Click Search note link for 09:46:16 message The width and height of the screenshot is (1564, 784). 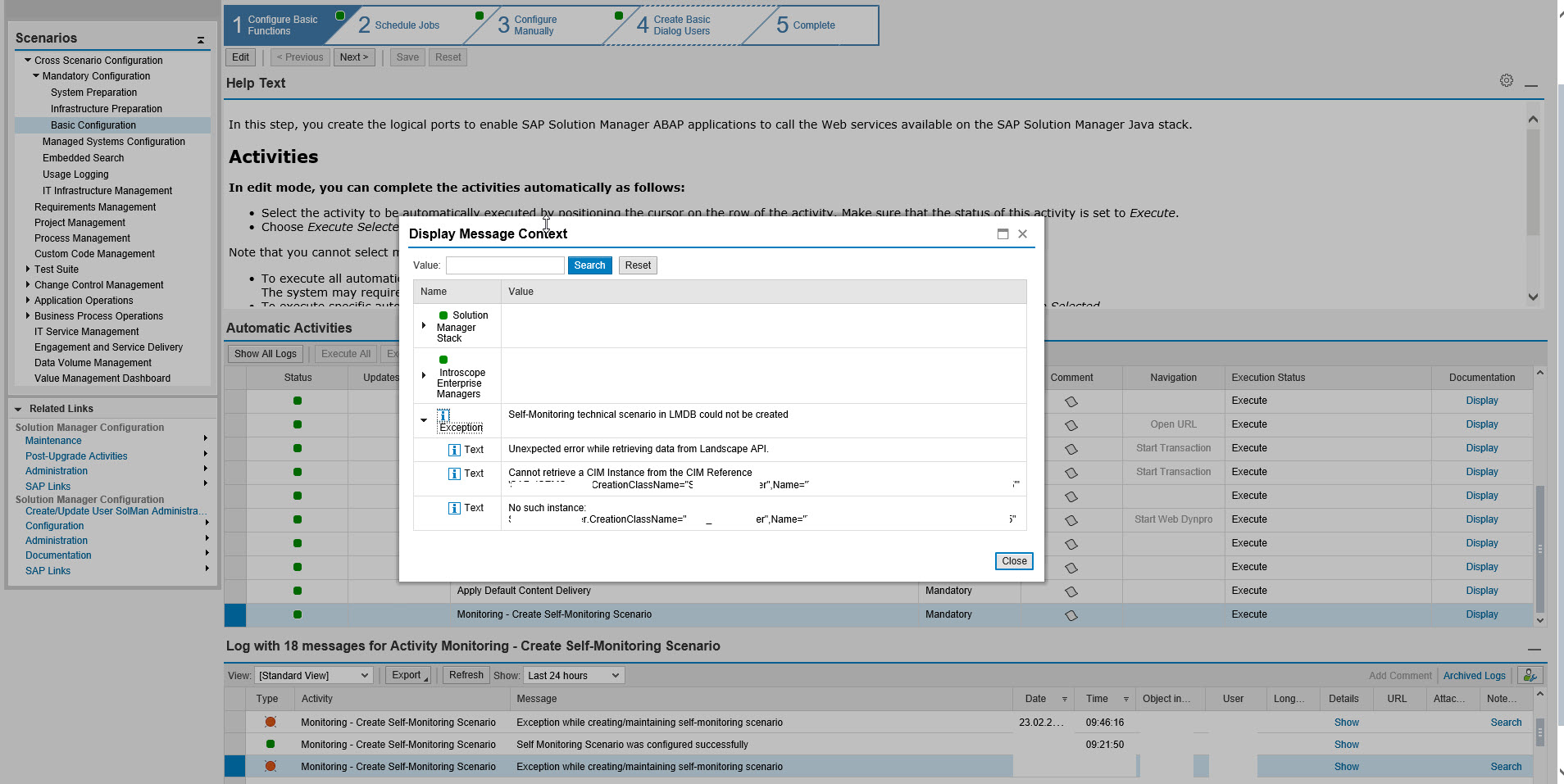click(1506, 723)
